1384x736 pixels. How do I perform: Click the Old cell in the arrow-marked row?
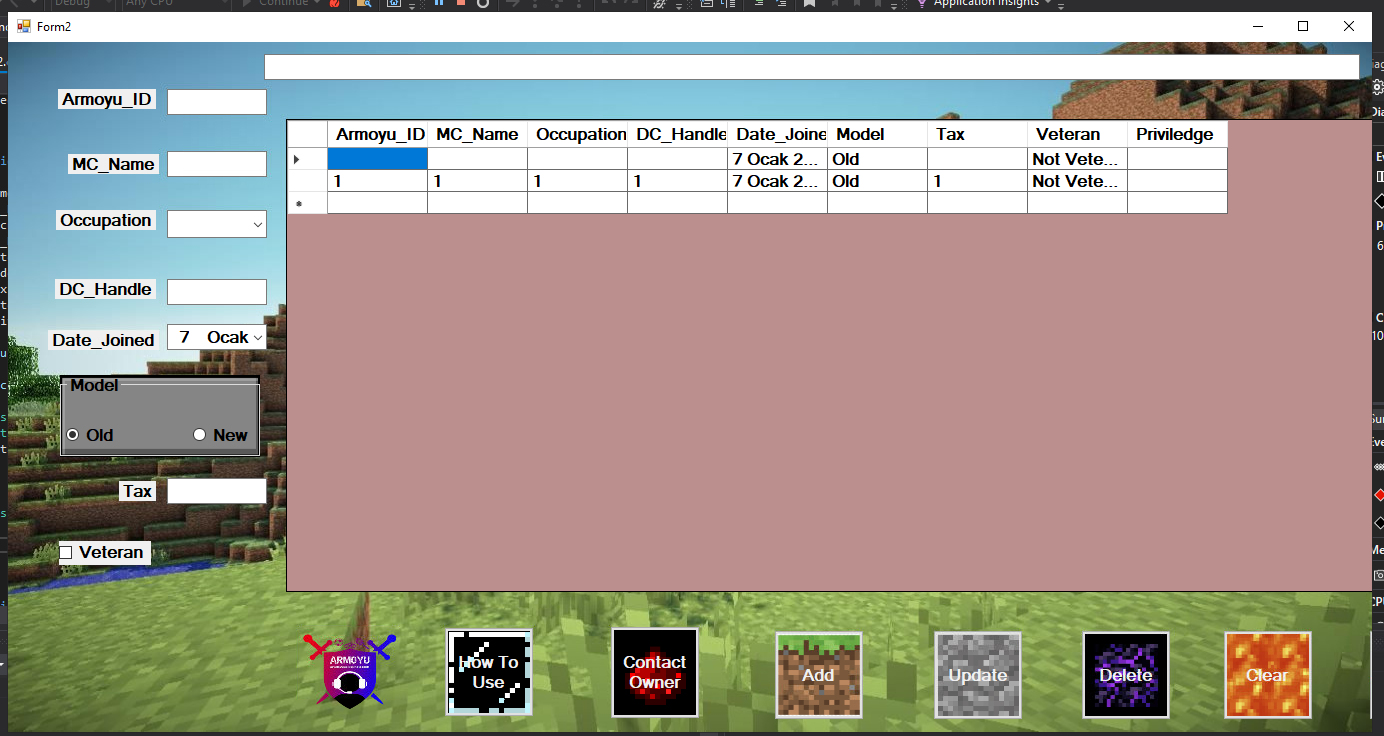tap(878, 159)
